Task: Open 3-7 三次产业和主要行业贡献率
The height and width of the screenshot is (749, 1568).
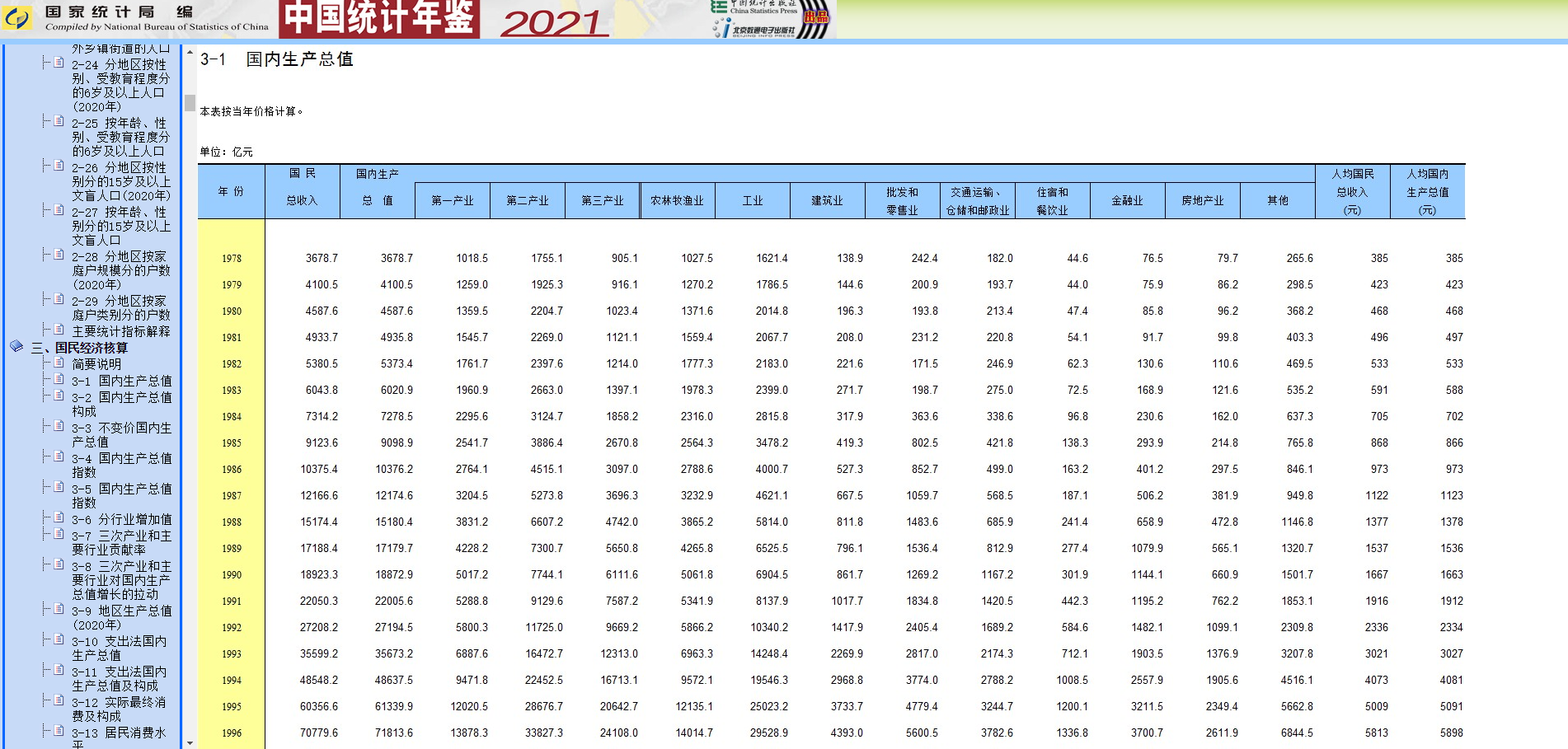Action: (121, 542)
